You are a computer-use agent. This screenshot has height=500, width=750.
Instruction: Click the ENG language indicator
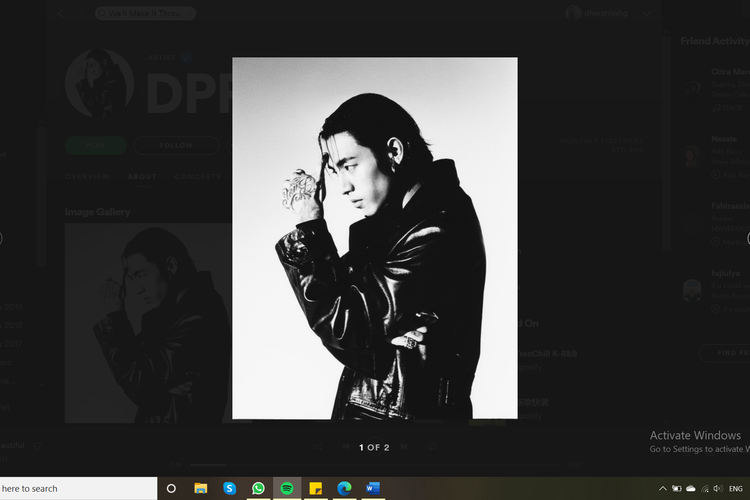[737, 488]
